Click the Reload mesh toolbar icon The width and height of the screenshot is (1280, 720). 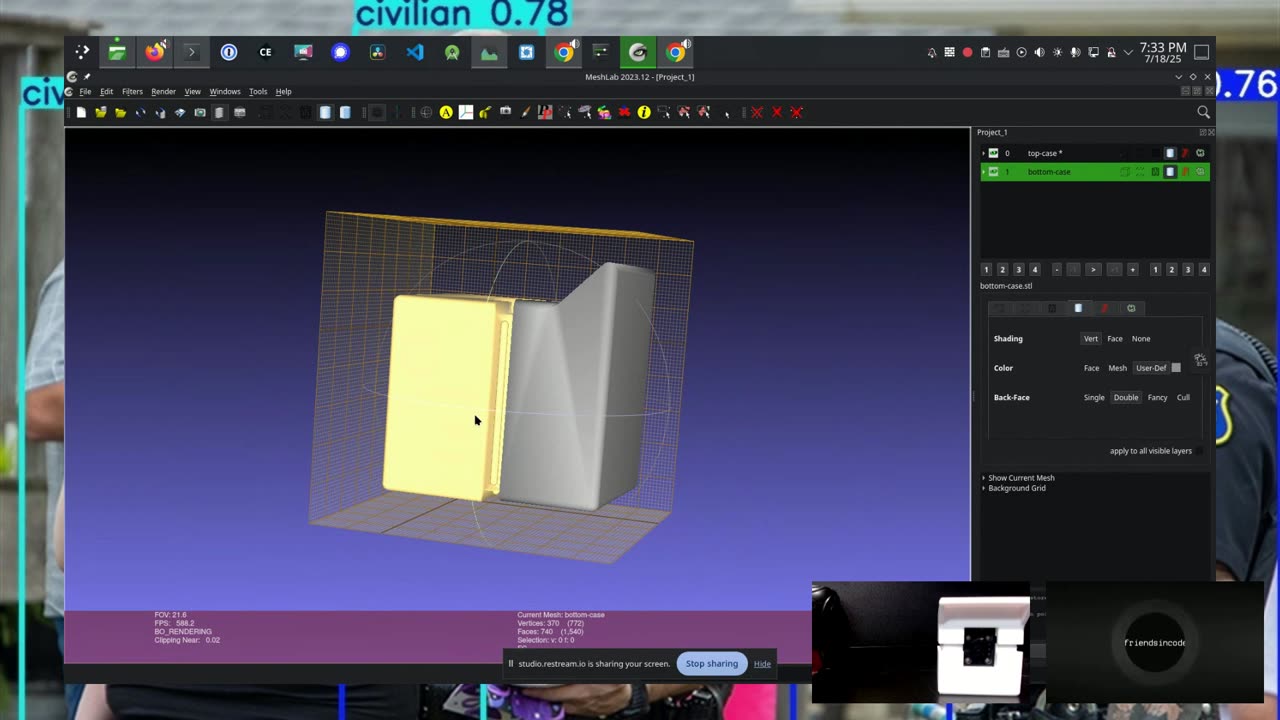pos(141,112)
